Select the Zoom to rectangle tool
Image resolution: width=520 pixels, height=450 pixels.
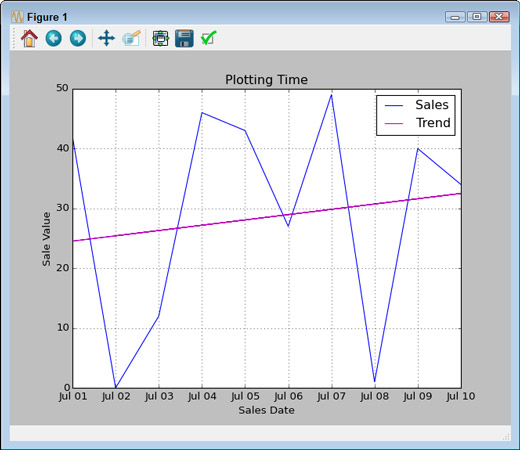pyautogui.click(x=132, y=38)
